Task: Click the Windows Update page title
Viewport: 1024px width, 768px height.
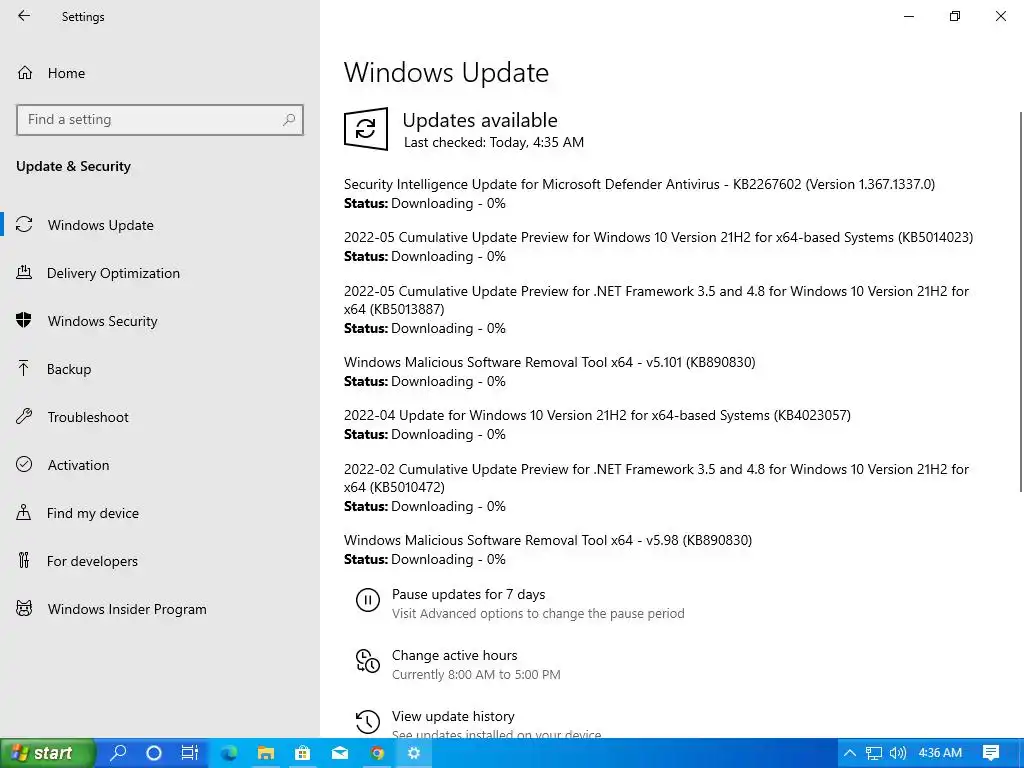Action: pos(446,72)
